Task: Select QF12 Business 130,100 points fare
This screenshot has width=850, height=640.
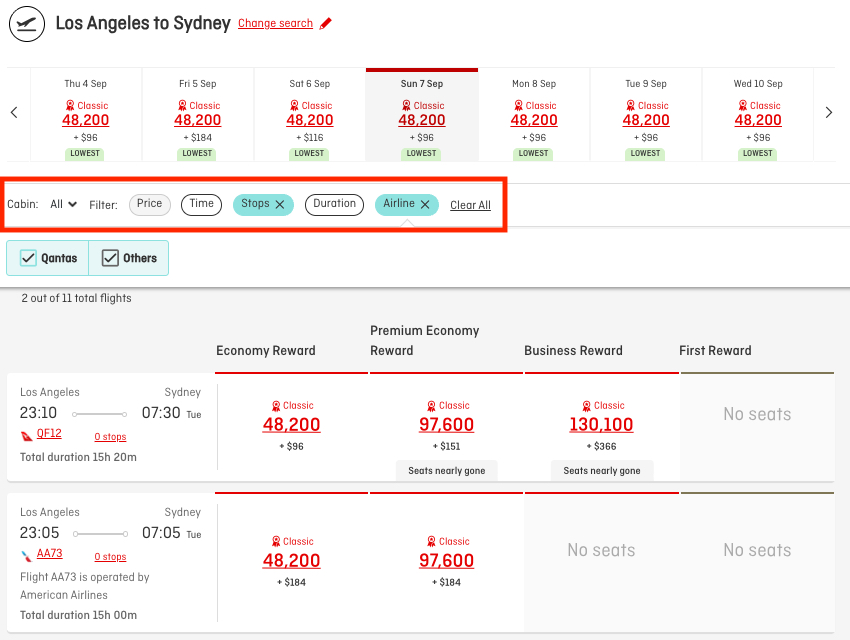Action: click(602, 425)
